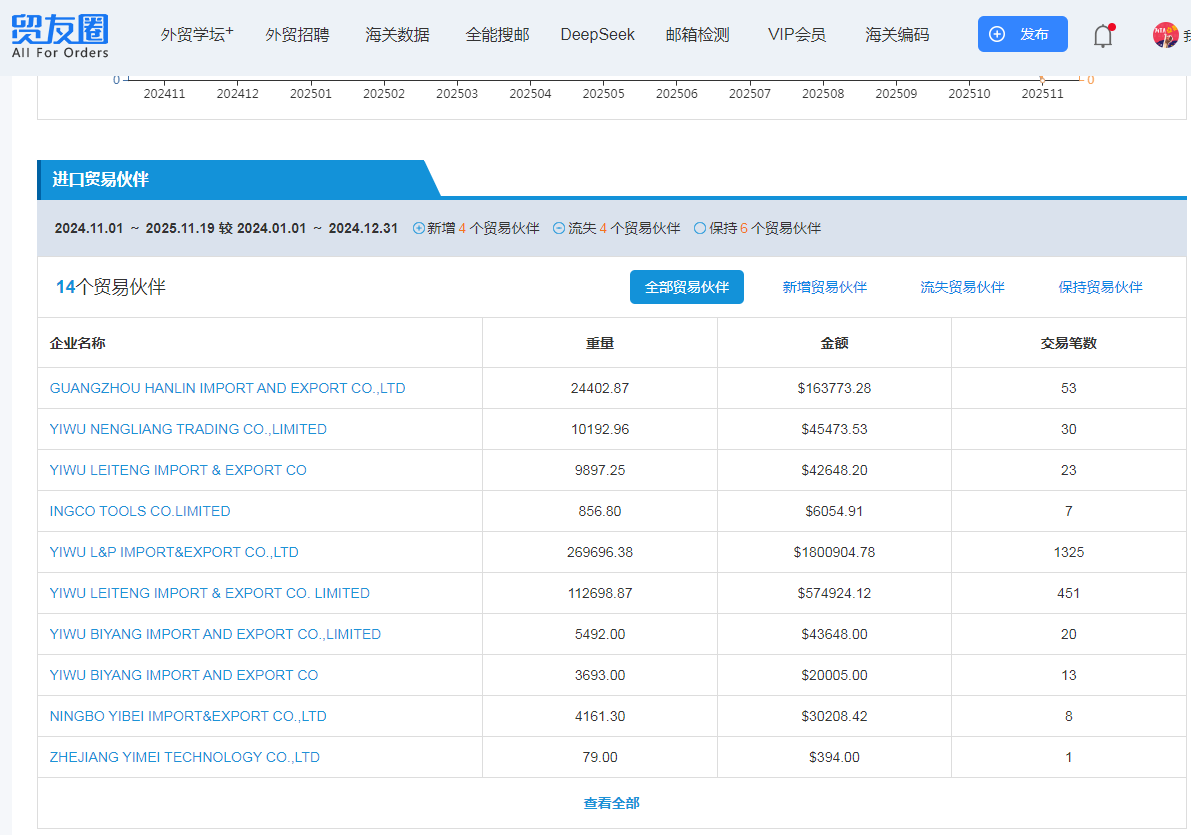The width and height of the screenshot is (1191, 835).
Task: Open GUANGZHOU HANLIN IMPORT AND EXPORT link
Action: (x=227, y=388)
